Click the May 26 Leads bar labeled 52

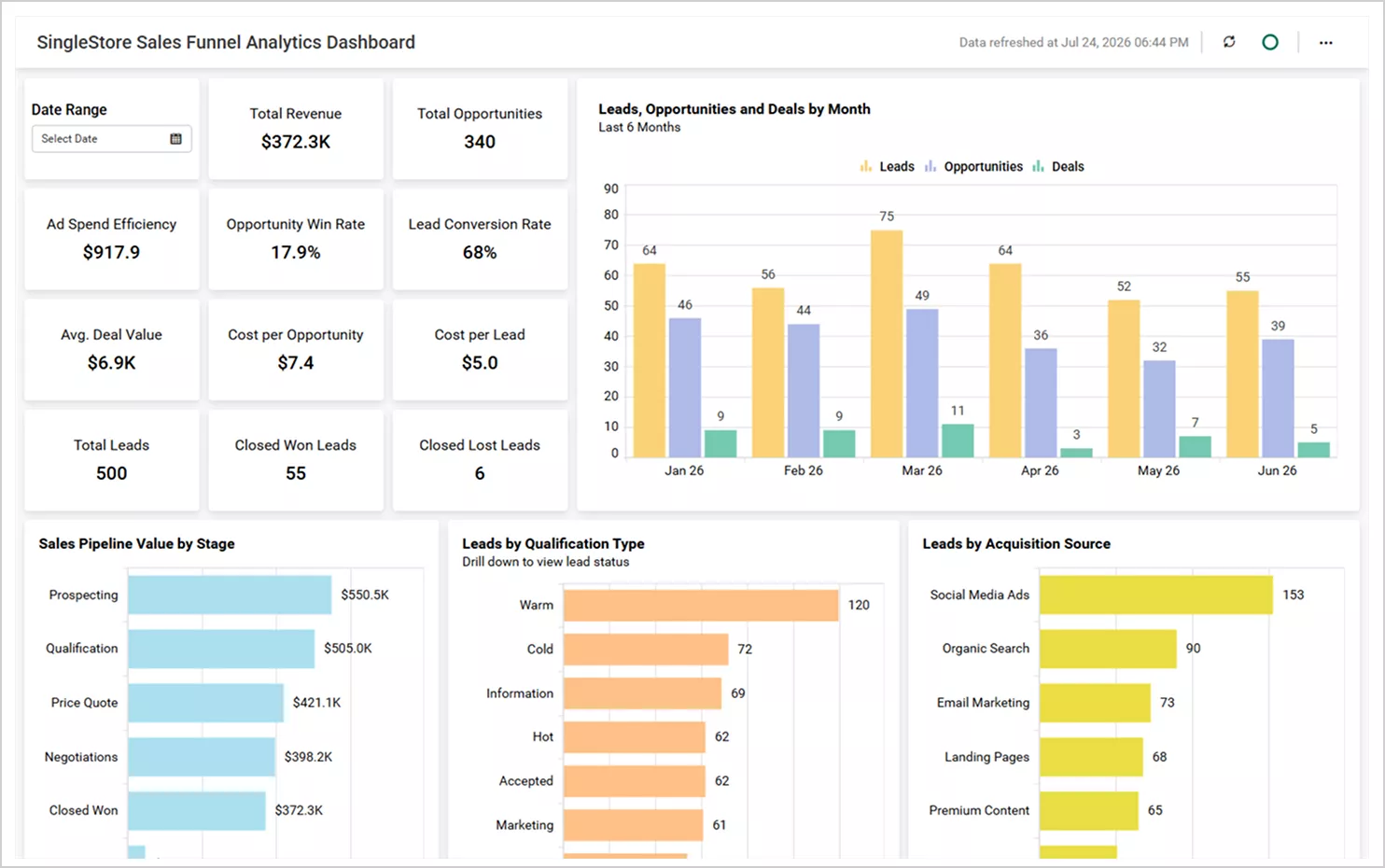pyautogui.click(x=1124, y=378)
